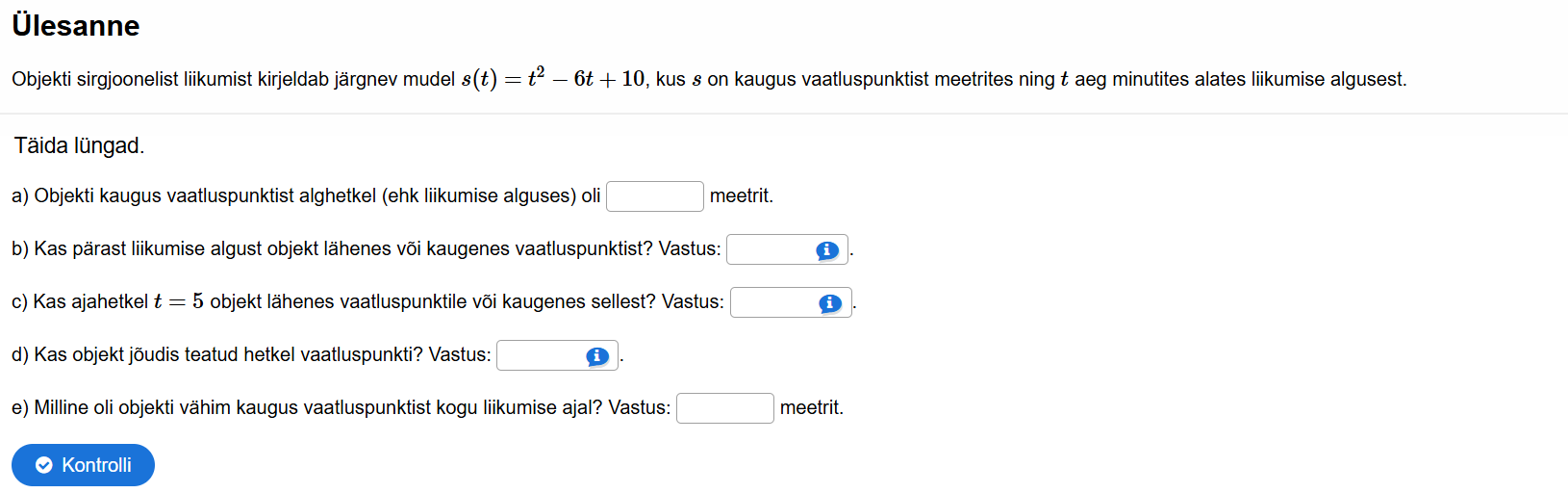Viewport: 1568px width, 493px height.
Task: Click the formula s(t) = t² − 6t + 10
Action: point(553,79)
